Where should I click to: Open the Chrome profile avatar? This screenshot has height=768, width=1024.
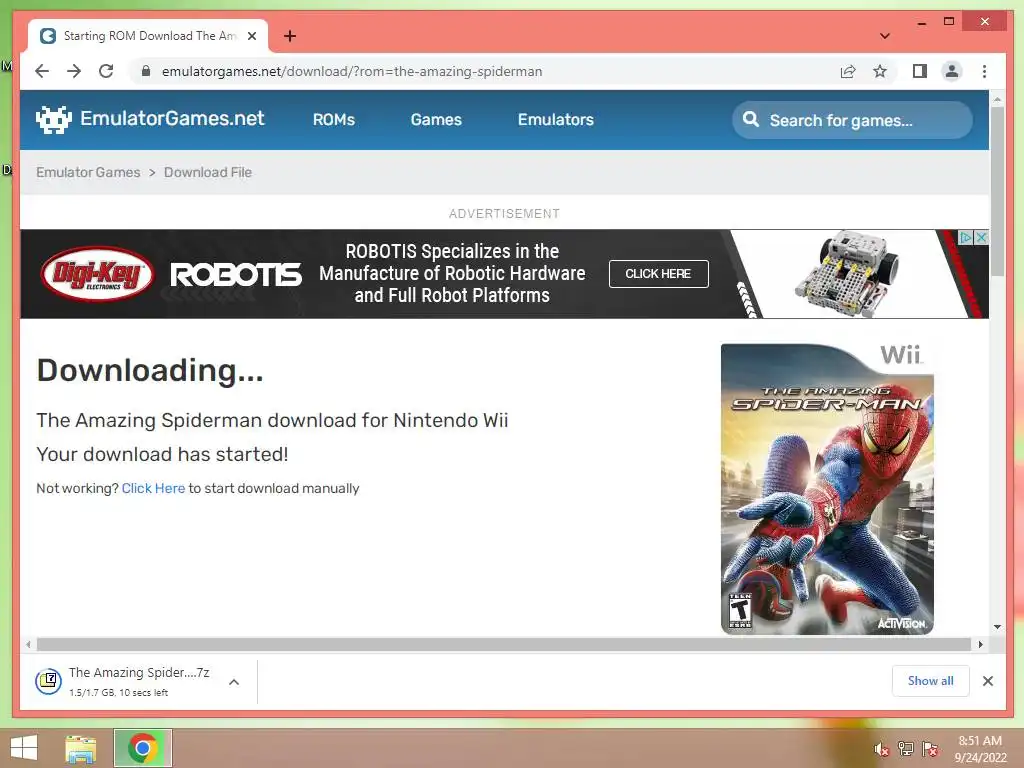pos(952,71)
